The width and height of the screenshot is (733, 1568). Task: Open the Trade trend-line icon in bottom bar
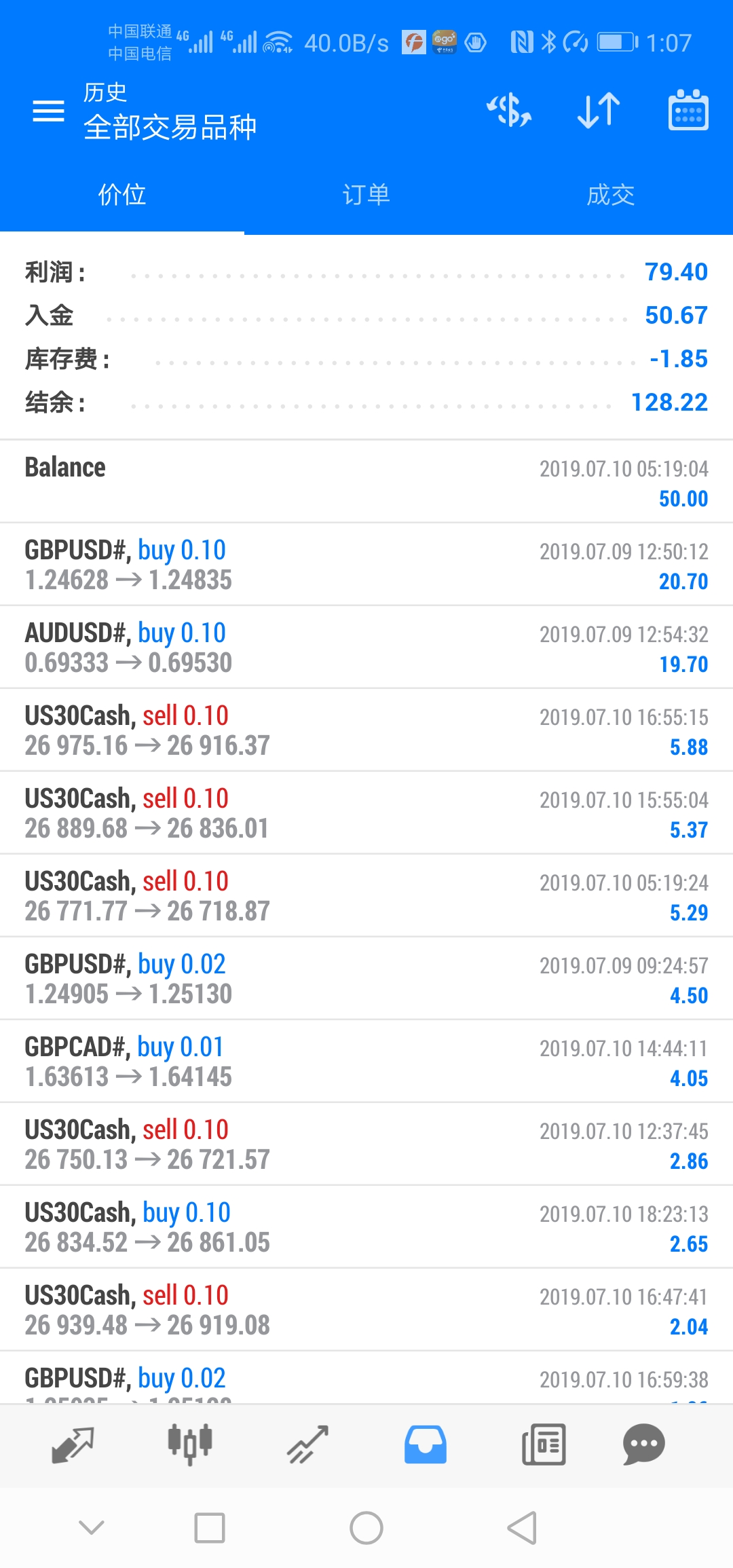click(x=307, y=1444)
